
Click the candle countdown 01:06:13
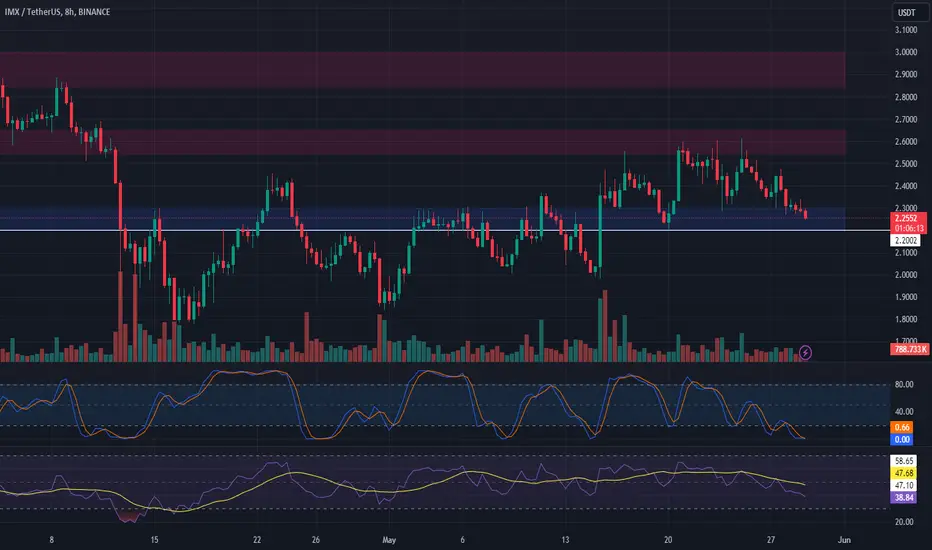[x=908, y=228]
